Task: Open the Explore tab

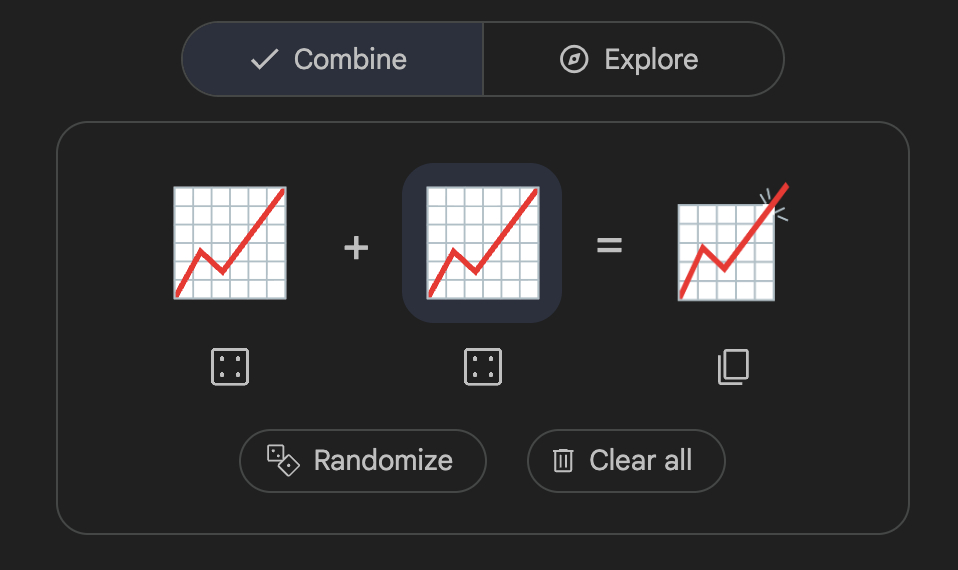Action: pyautogui.click(x=632, y=59)
